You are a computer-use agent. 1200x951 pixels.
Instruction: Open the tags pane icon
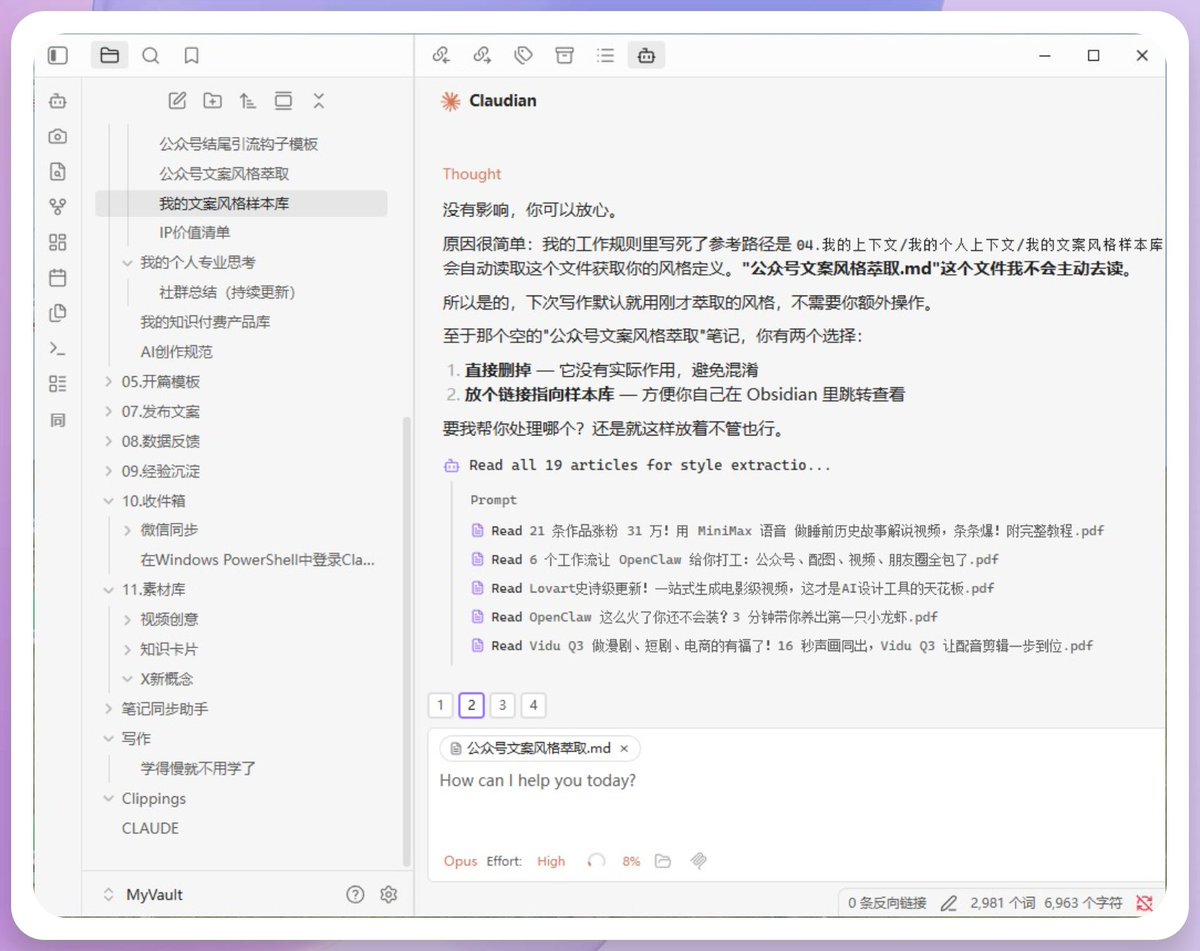coord(523,56)
